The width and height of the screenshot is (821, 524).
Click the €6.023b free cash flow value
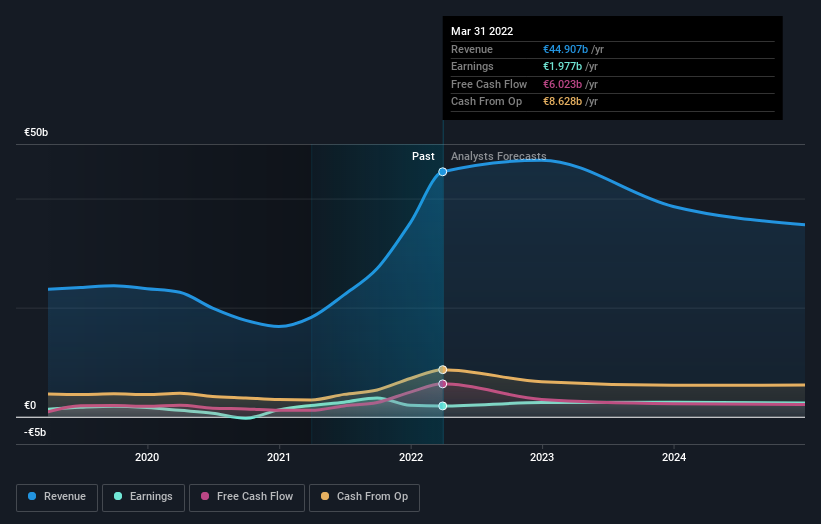(x=562, y=84)
